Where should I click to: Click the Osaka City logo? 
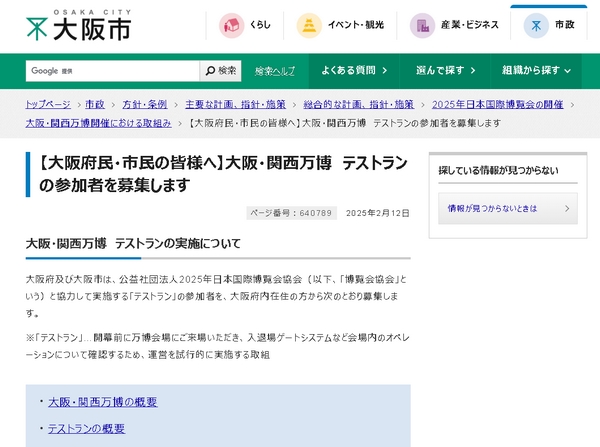point(79,25)
